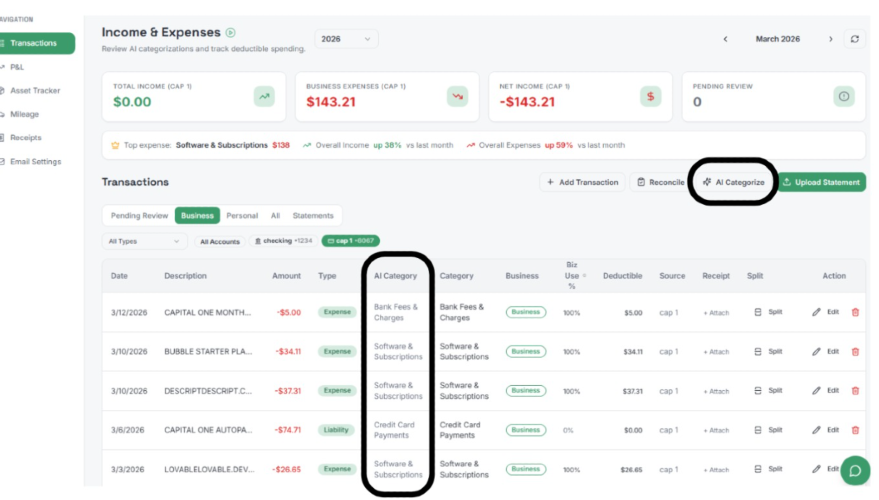This screenshot has width=879, height=500.
Task: Attach receipt to DESCRIPTDESCRIPT row
Action: [716, 391]
